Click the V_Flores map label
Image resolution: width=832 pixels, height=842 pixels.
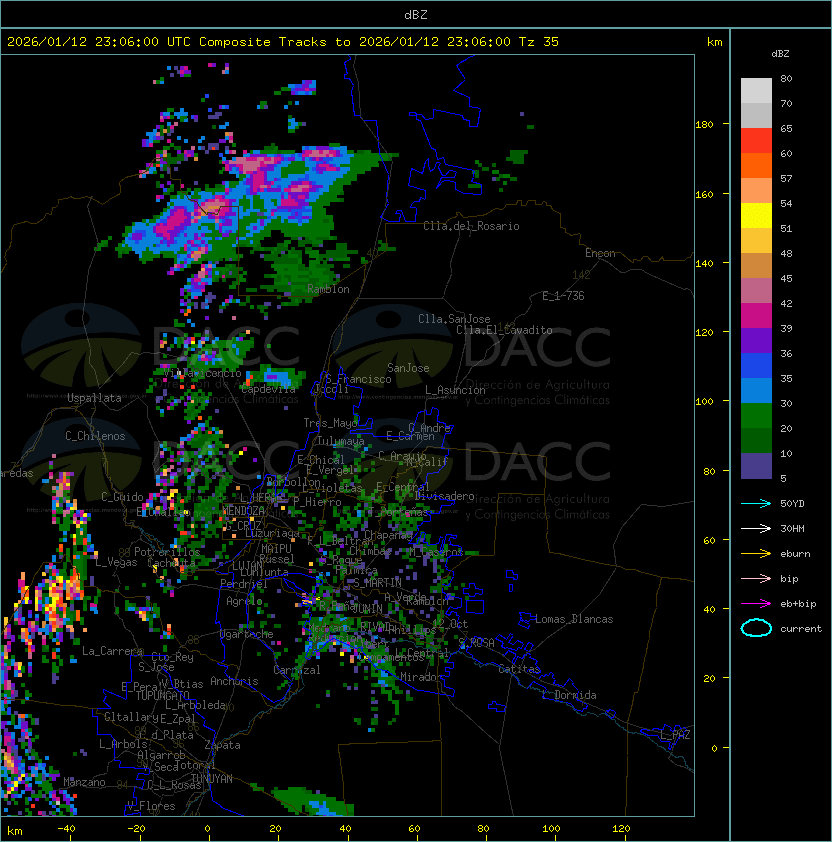[x=151, y=806]
